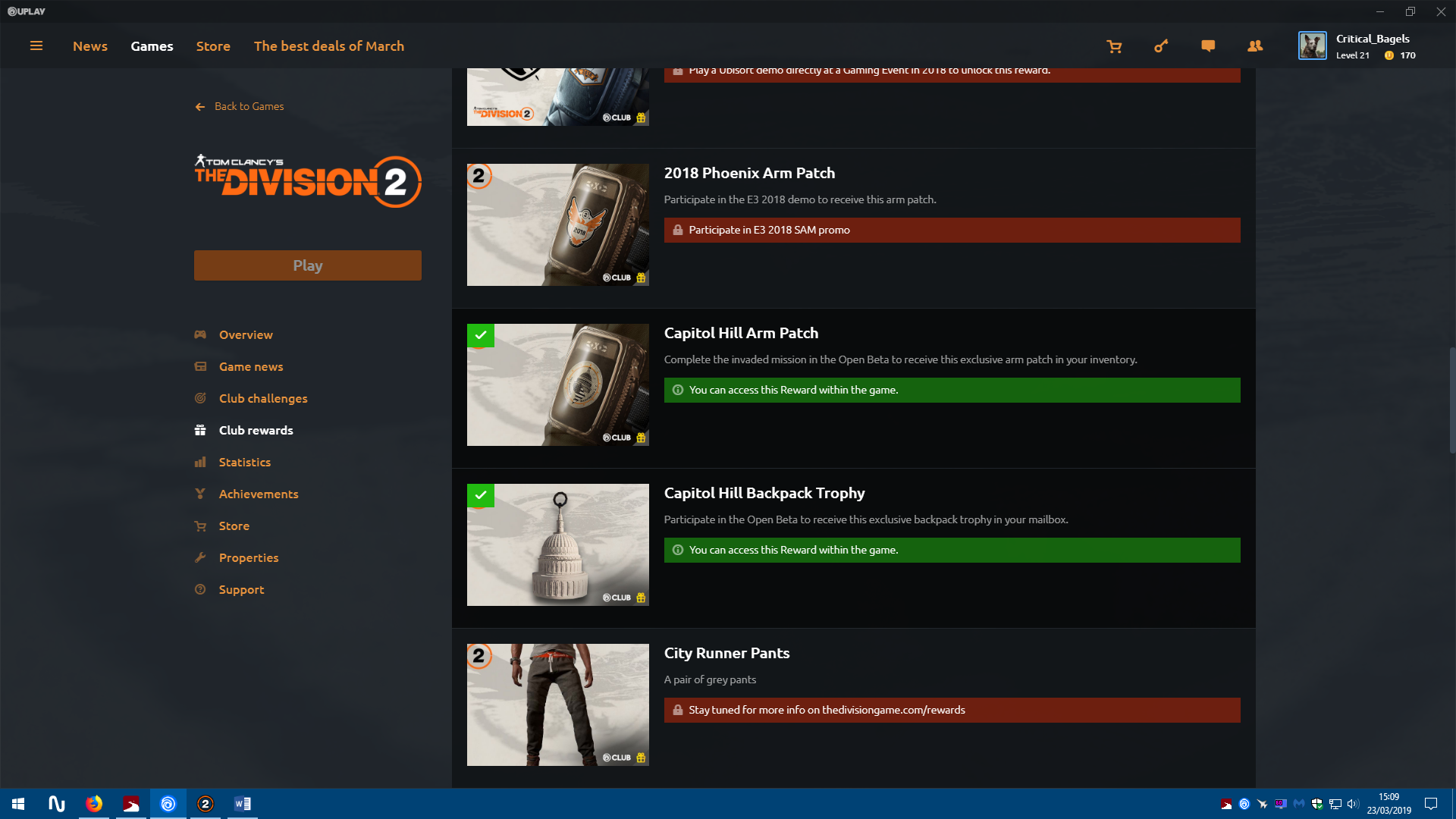Click the Club rewards gift icon
The image size is (1456, 819).
[200, 430]
